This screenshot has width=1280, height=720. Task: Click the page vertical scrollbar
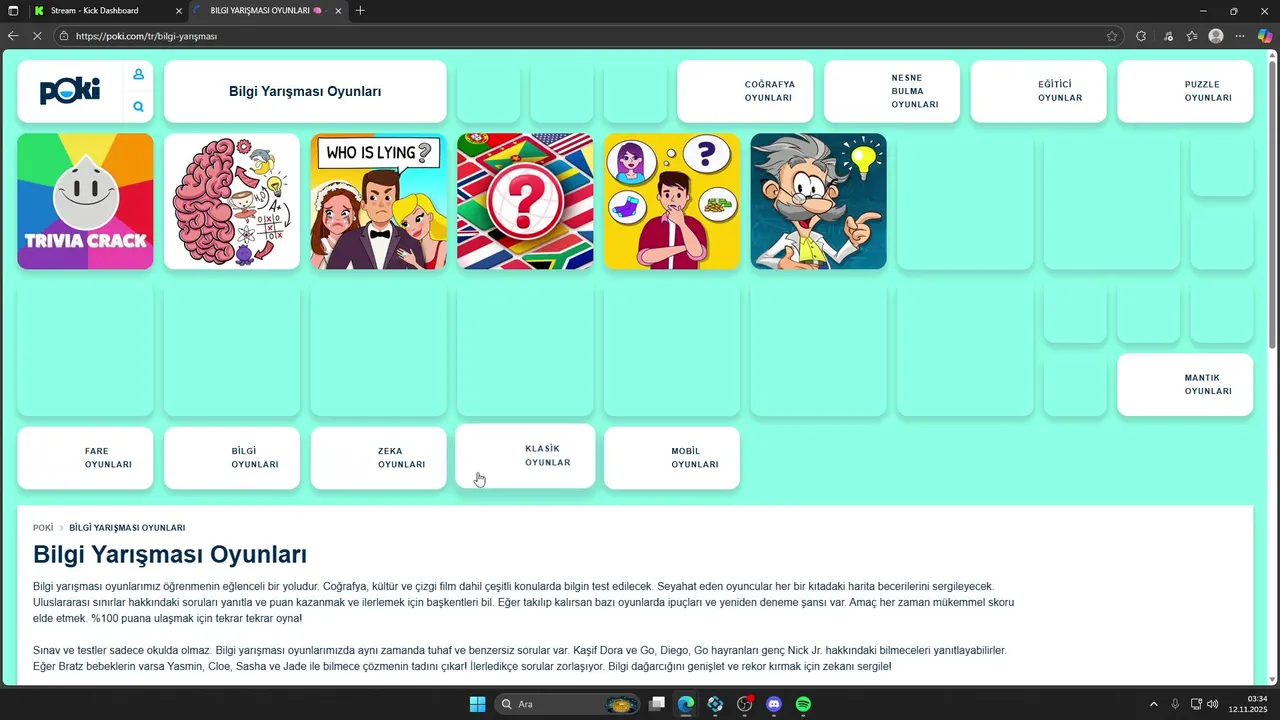point(1273,206)
